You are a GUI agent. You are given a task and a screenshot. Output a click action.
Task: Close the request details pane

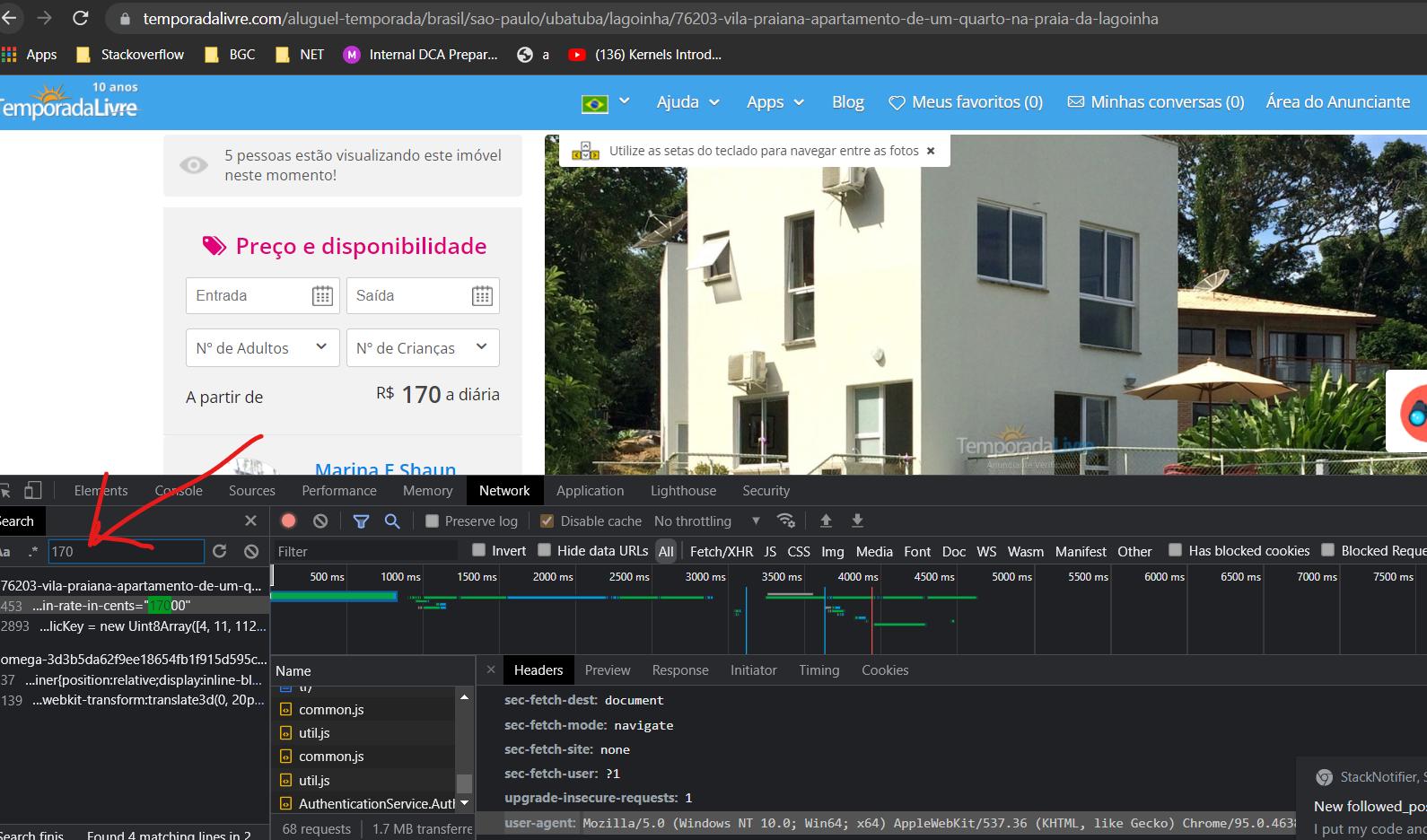tap(490, 669)
